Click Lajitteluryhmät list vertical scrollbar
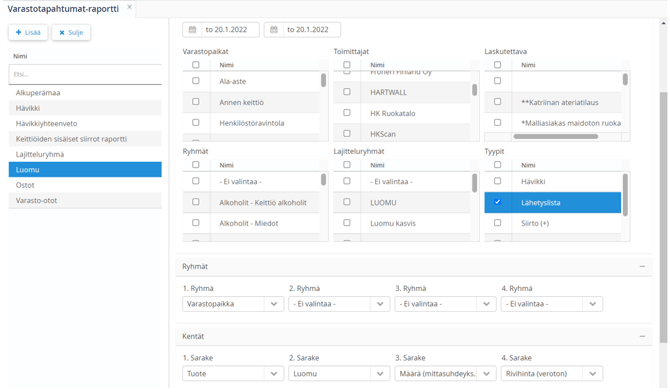 (x=474, y=183)
